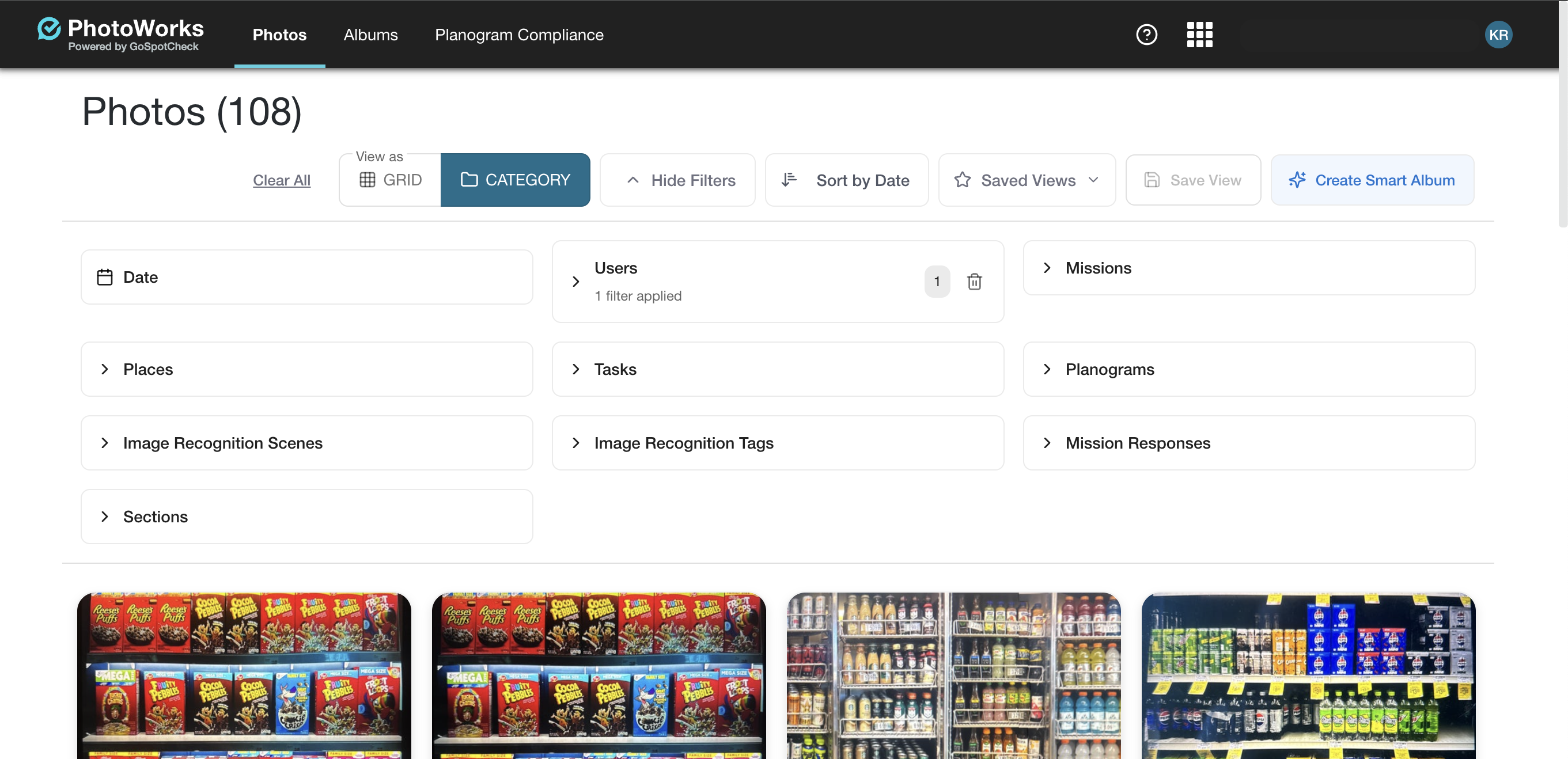The height and width of the screenshot is (759, 1568).
Task: Open the second cereal shelf photo
Action: (599, 675)
